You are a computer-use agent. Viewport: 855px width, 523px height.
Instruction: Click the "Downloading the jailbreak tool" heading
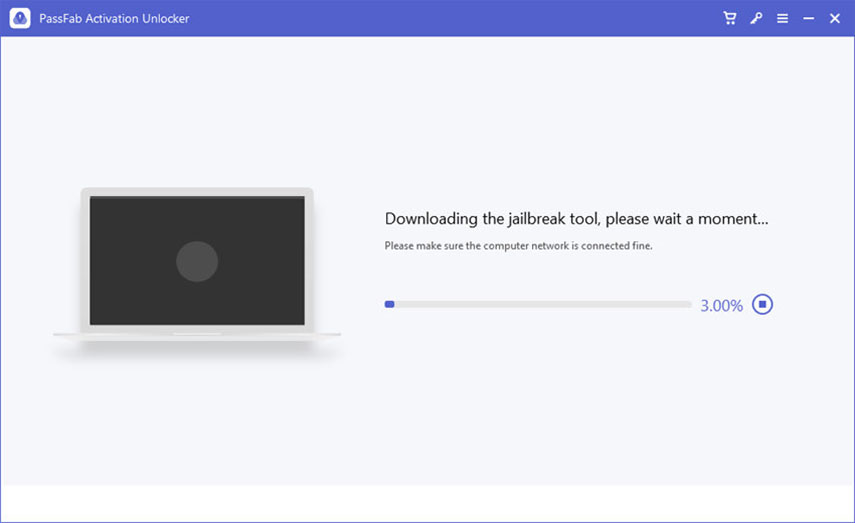[x=576, y=219]
